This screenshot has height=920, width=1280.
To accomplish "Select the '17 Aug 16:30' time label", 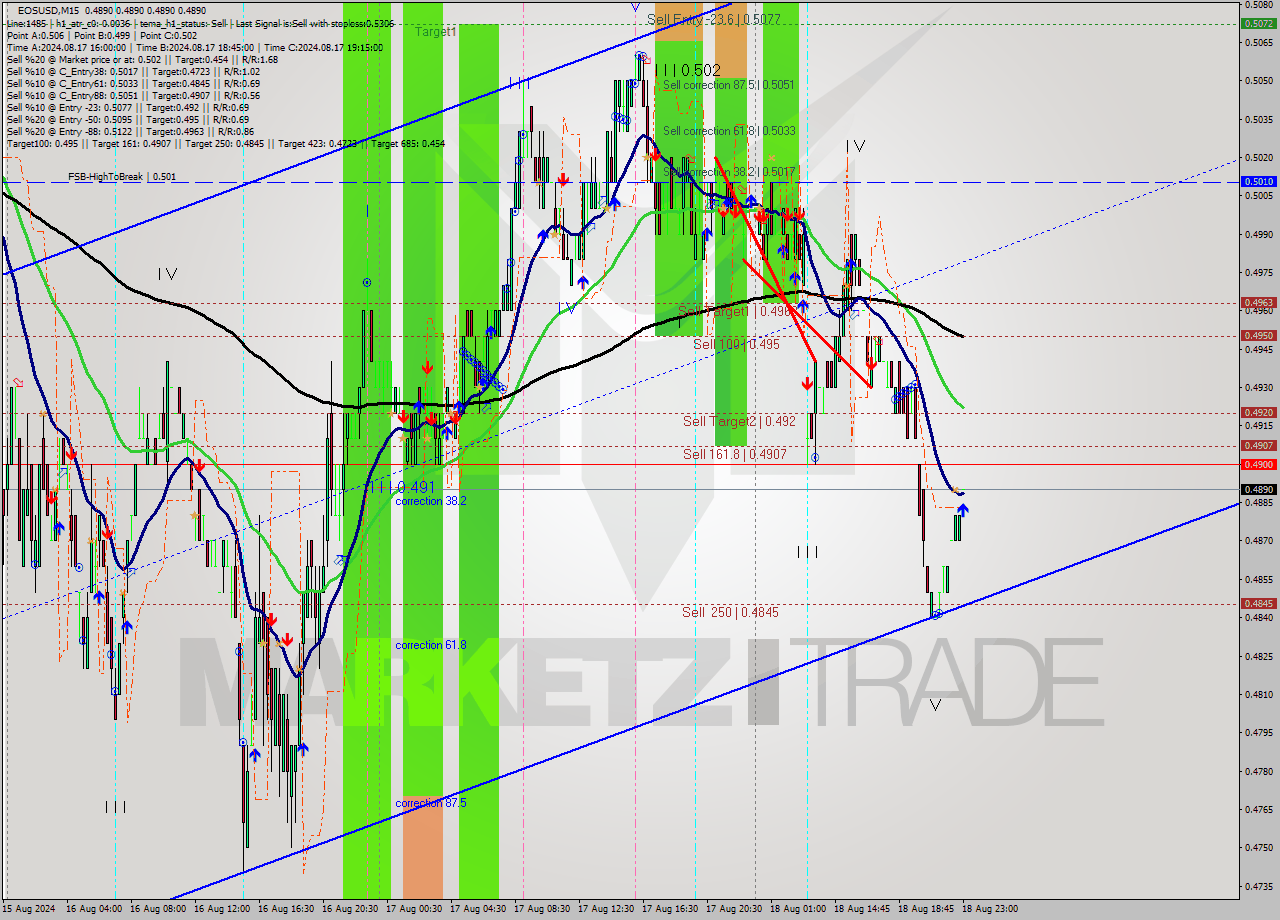I will (669, 910).
